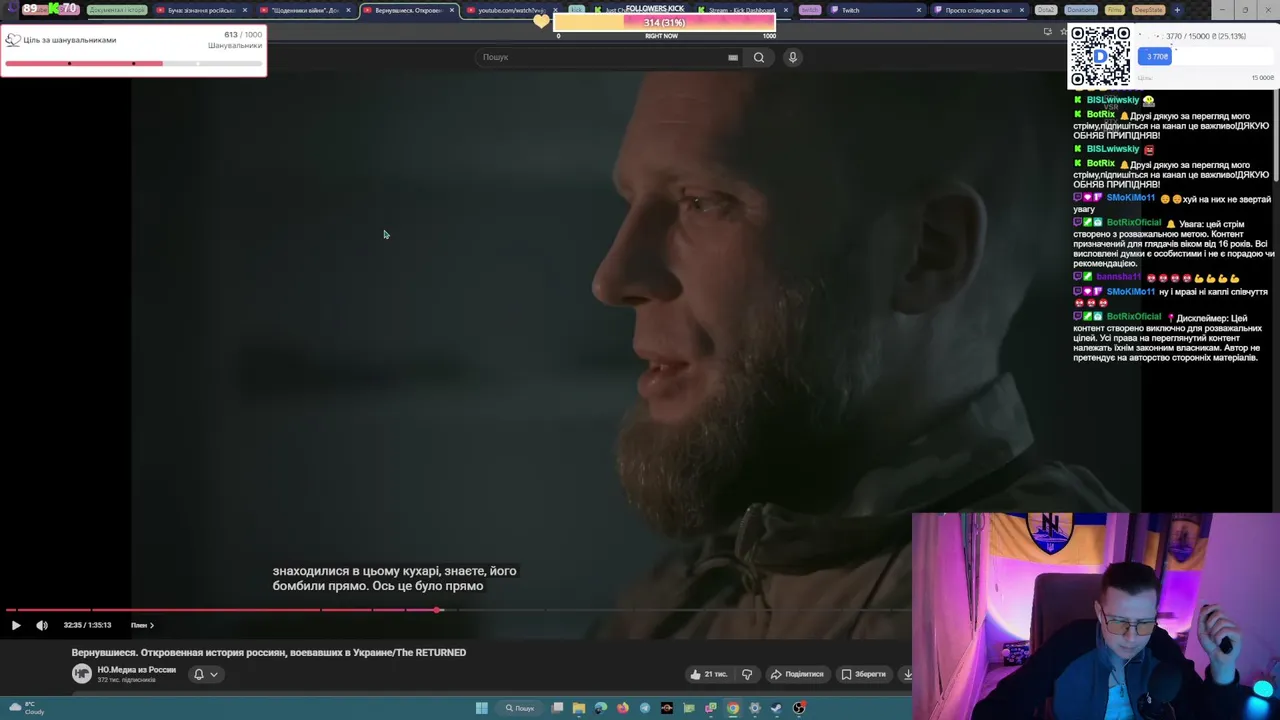Image resolution: width=1280 pixels, height=720 pixels.
Task: Open the on-screen keyboard icon in the search box
Action: click(x=733, y=57)
